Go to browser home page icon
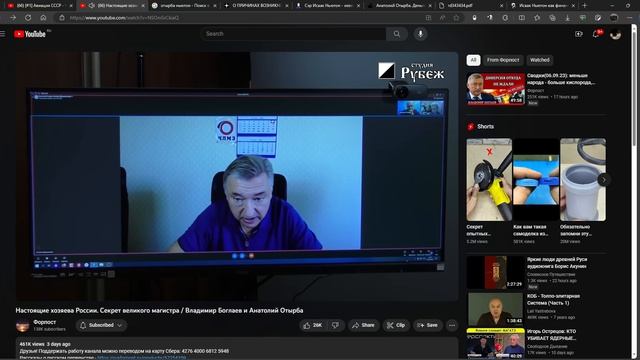Screen dimensions: 640x360 tap(43, 18)
